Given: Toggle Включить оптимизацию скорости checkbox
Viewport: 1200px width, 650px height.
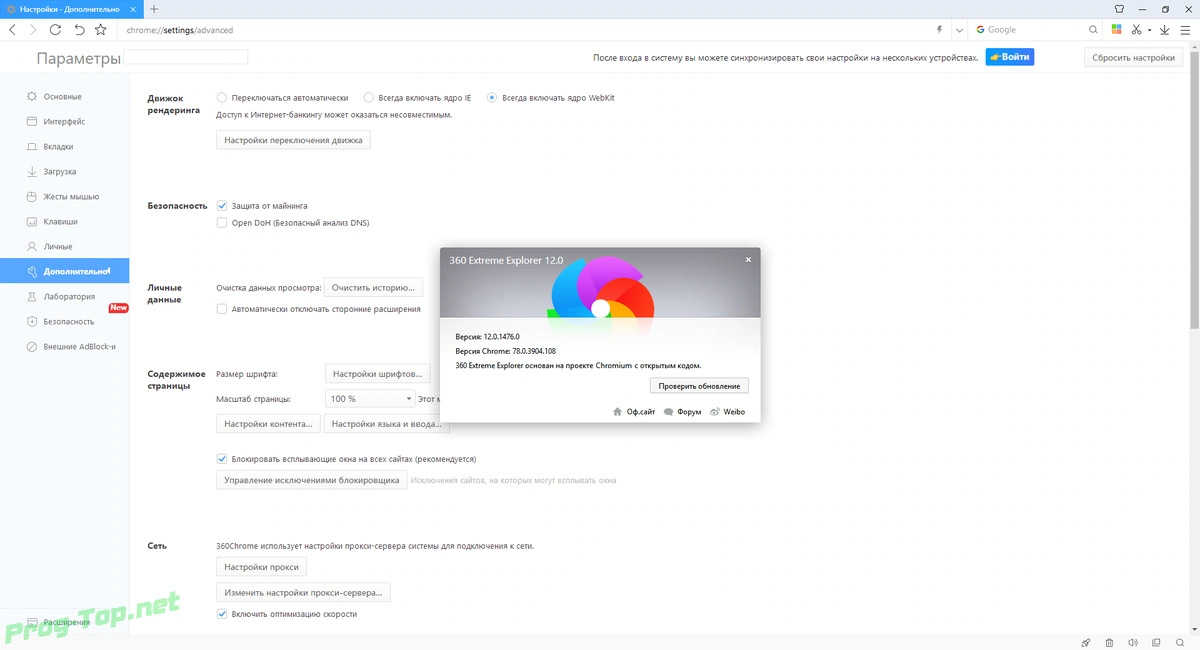Looking at the screenshot, I should [x=222, y=614].
